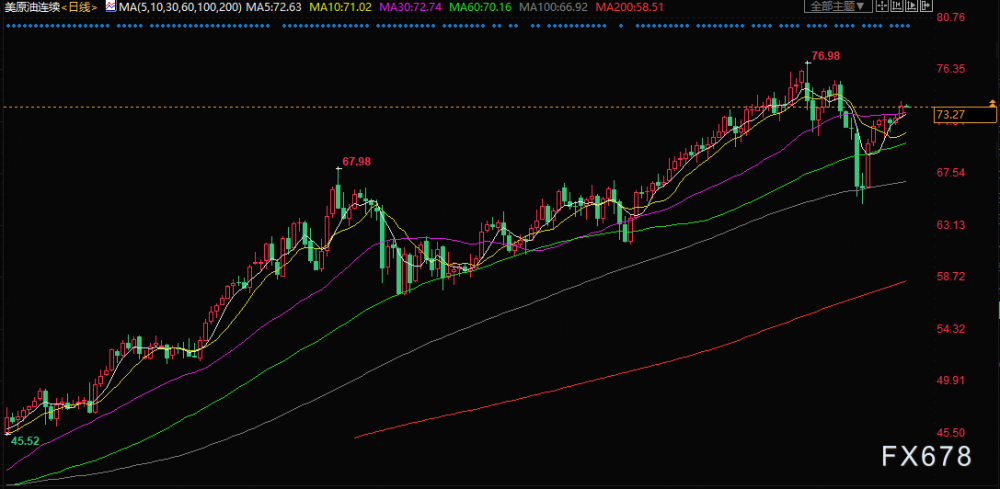Click the <日线> period selector
Screen dimensions: 1000x489
coord(80,8)
